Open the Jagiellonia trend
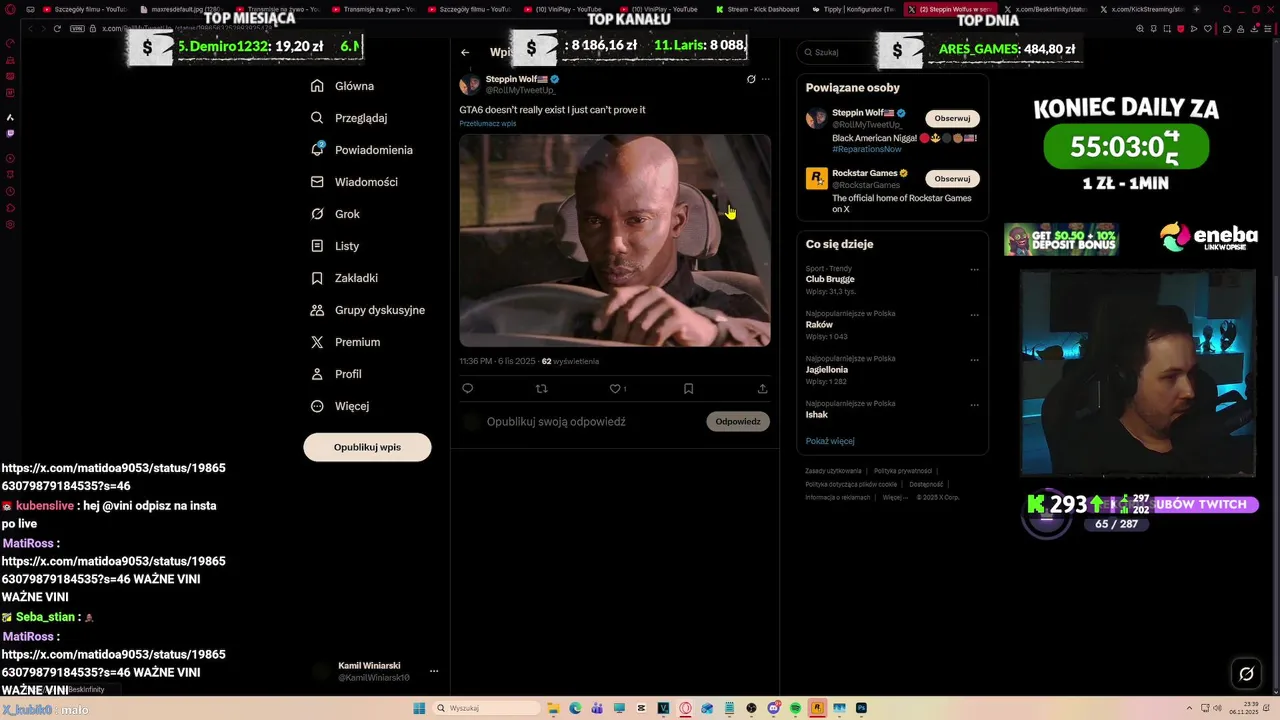1280x720 pixels. [826, 369]
